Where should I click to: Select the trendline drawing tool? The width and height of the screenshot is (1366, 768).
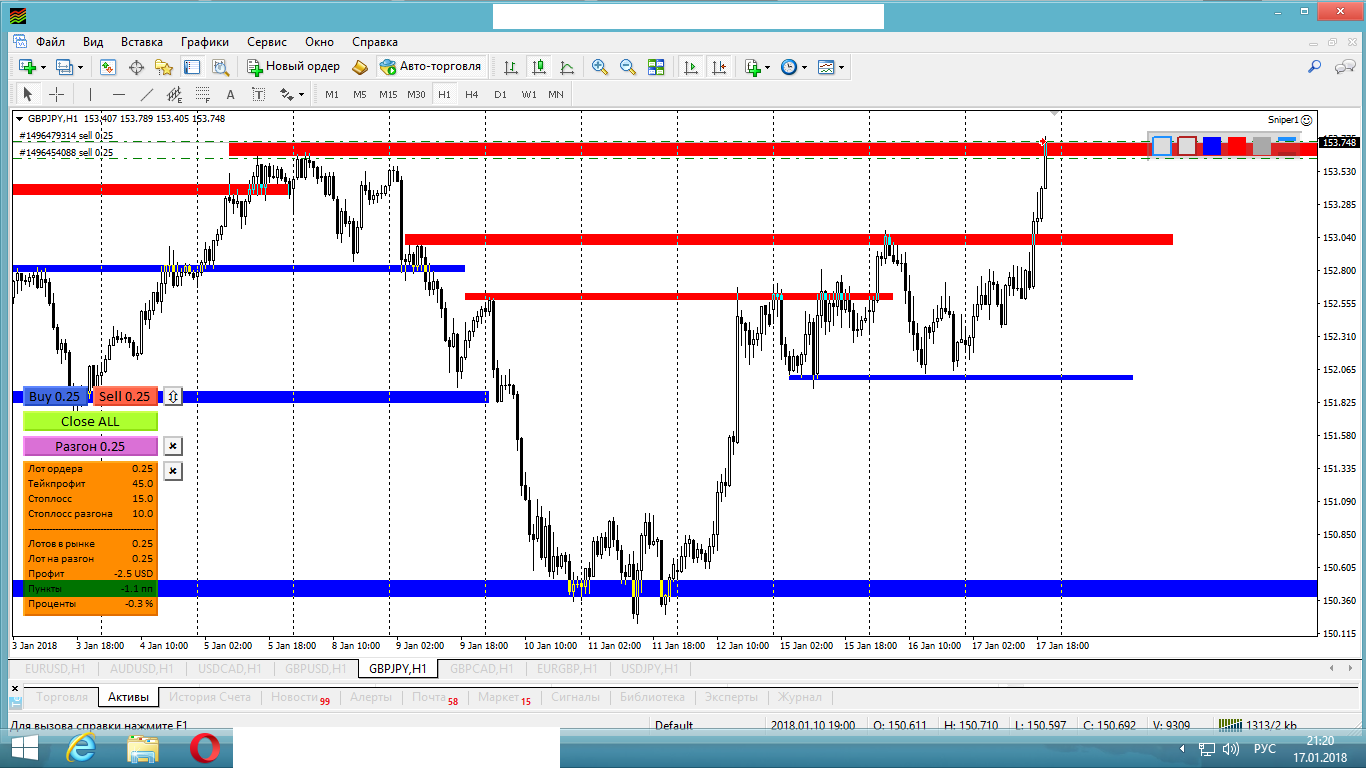tap(147, 95)
